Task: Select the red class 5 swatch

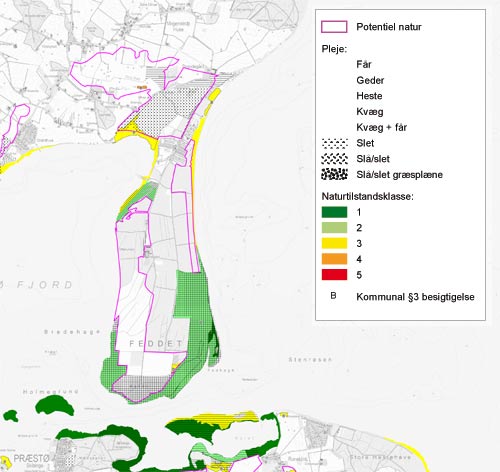Action: (x=334, y=275)
